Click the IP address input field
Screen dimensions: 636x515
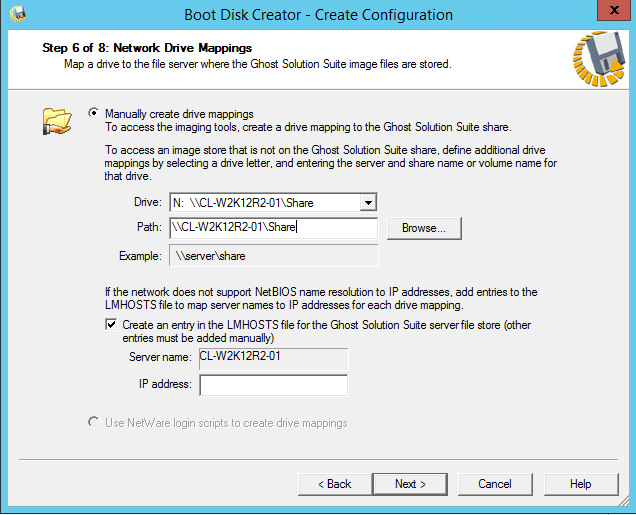pos(273,385)
